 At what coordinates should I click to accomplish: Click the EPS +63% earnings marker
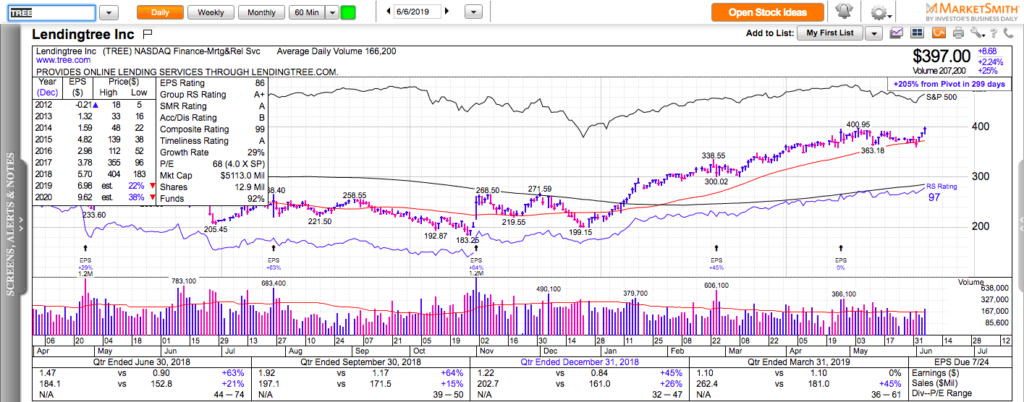pyautogui.click(x=273, y=263)
